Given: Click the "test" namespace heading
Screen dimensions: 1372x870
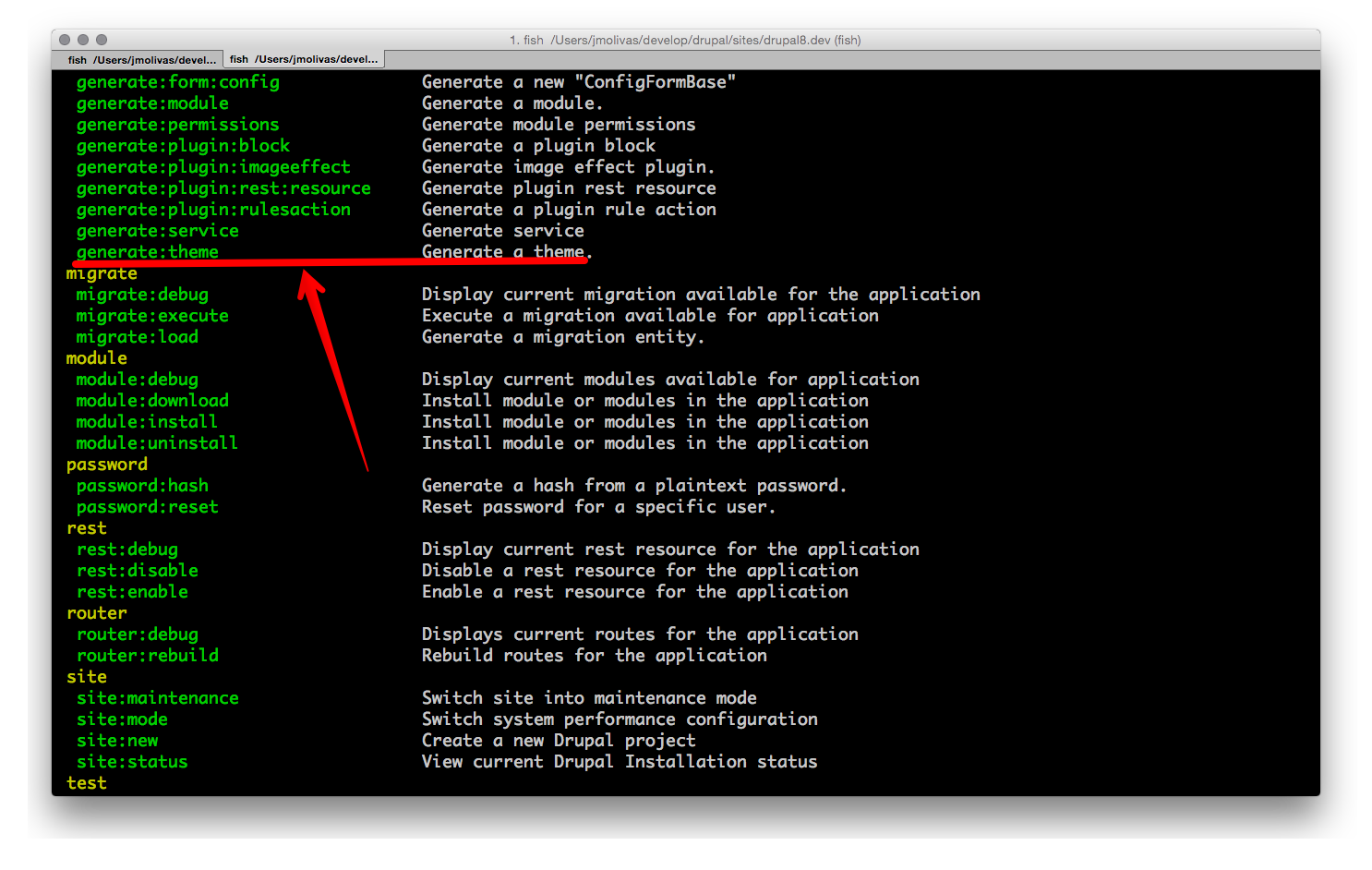Looking at the screenshot, I should (87, 783).
